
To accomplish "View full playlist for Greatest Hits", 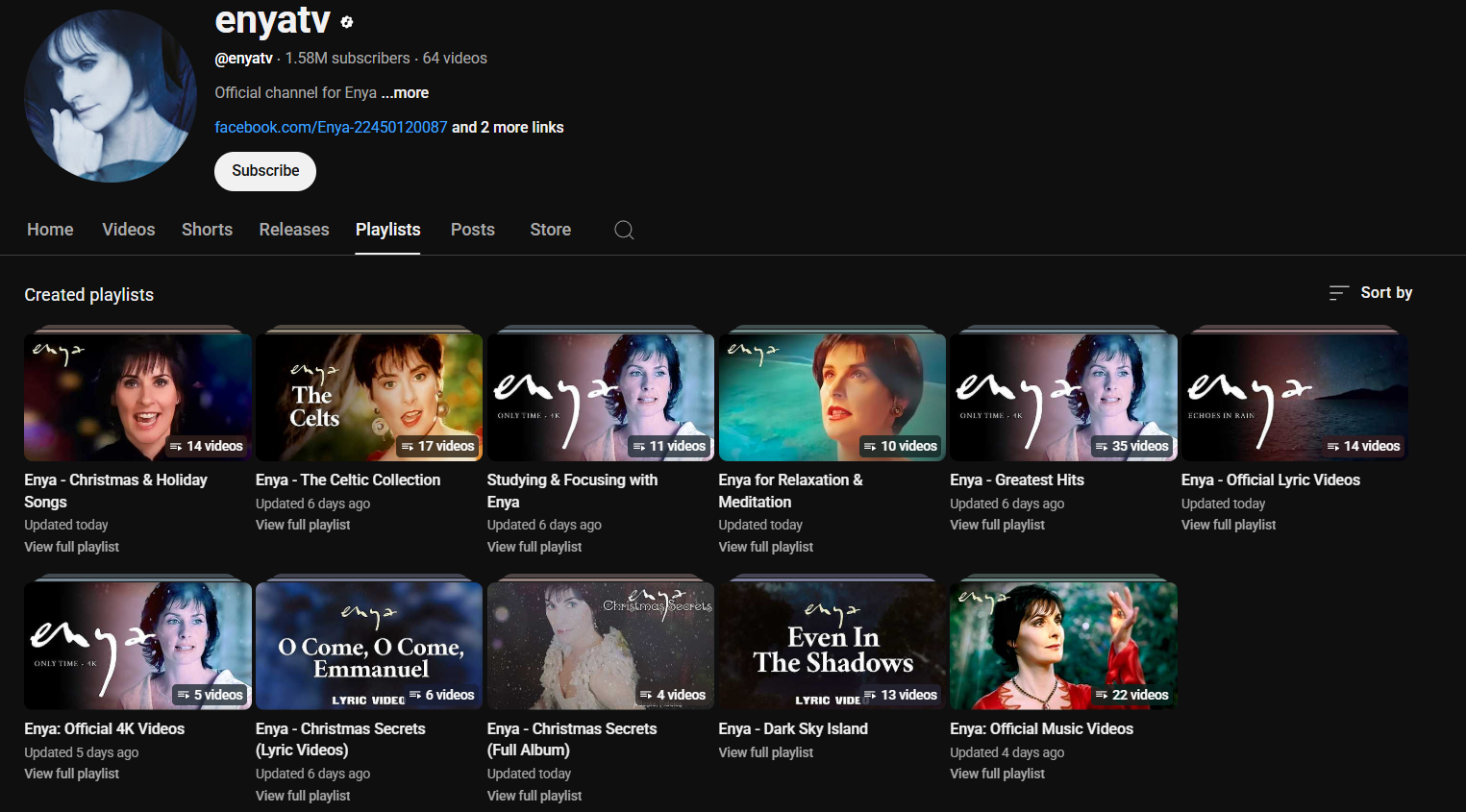I will [997, 525].
